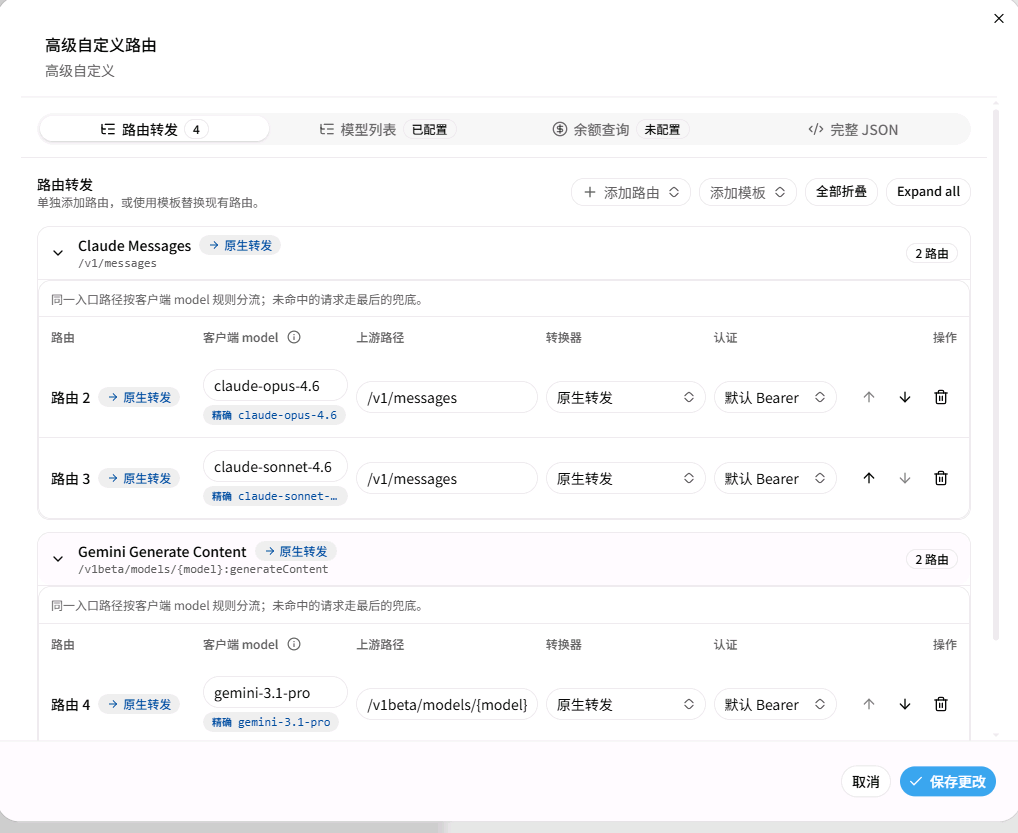Click the 原生转发 tag on 路由 4

139,704
